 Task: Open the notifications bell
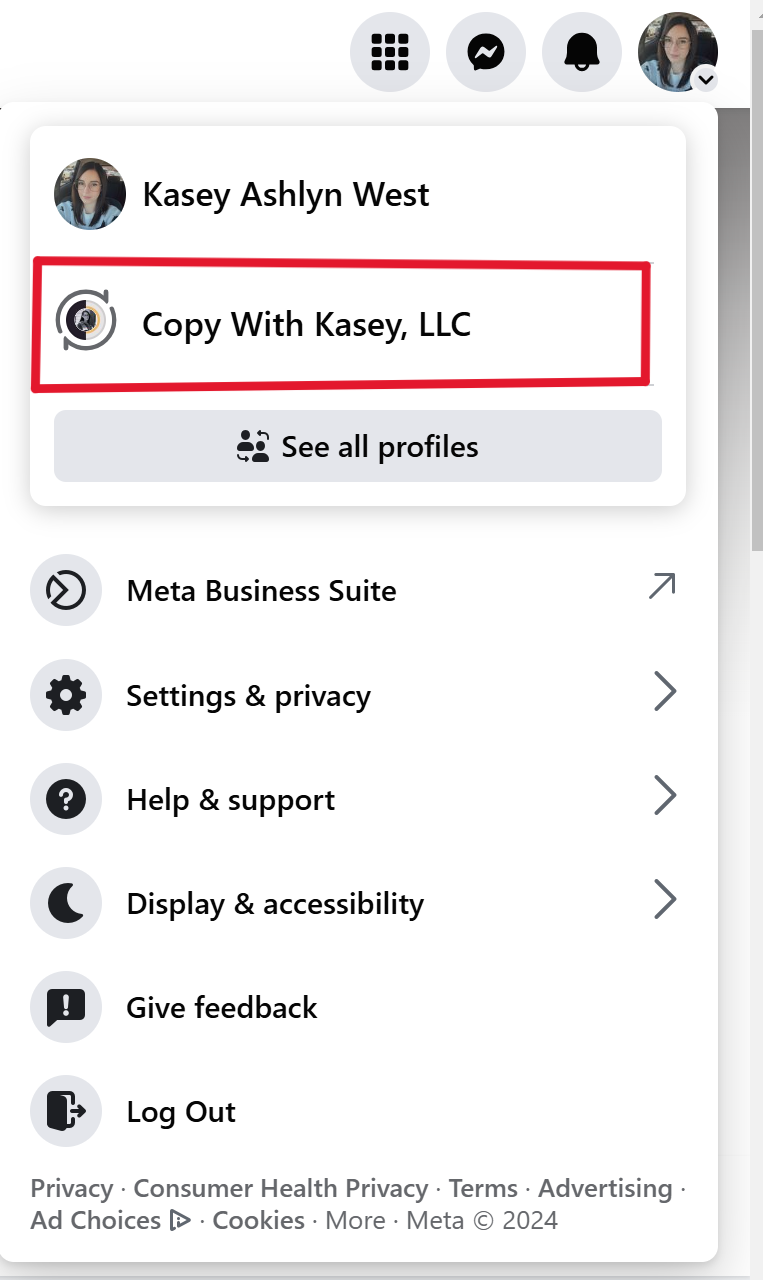[x=582, y=52]
